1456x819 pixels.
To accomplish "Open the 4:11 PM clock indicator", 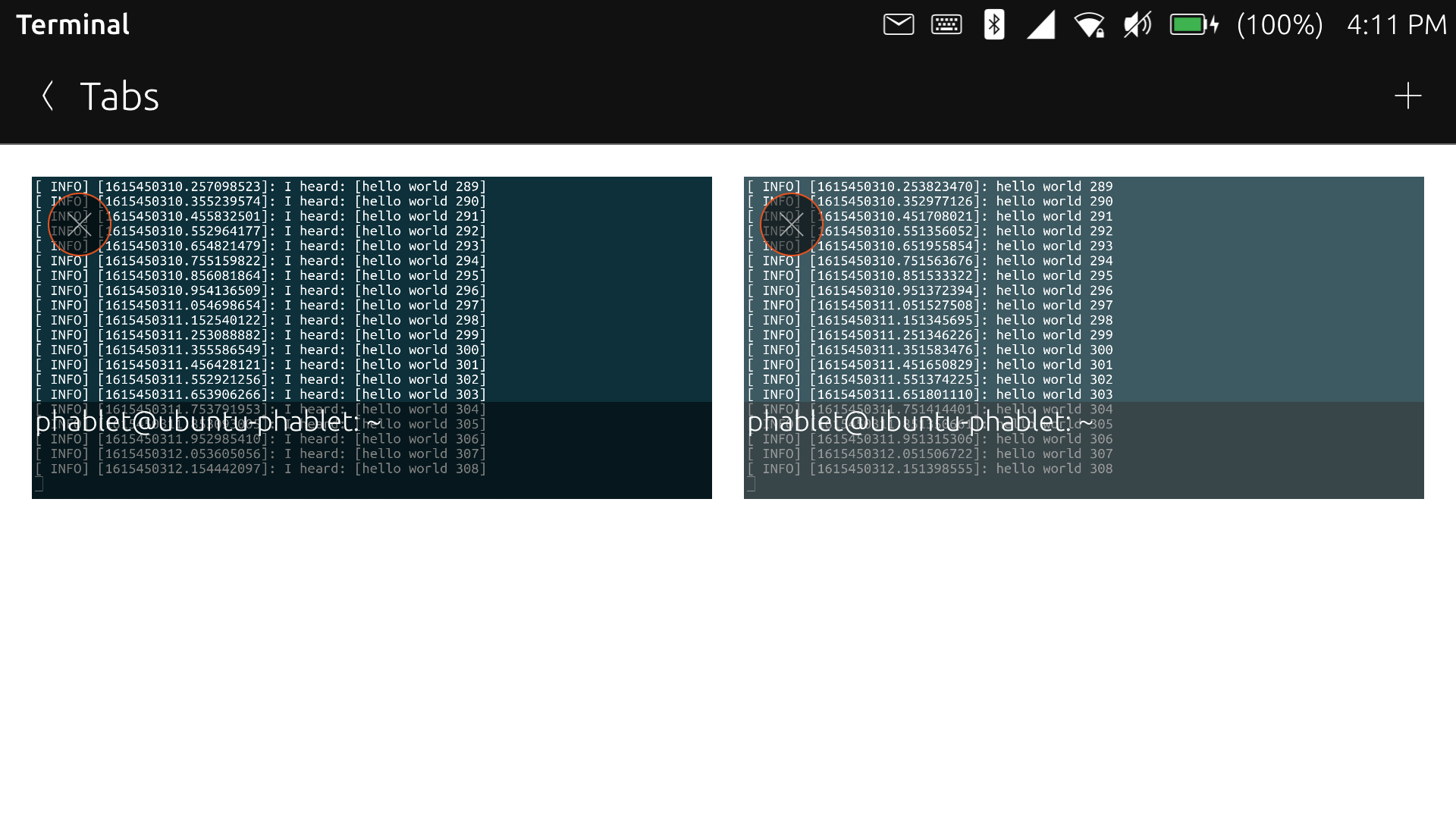I will [1396, 25].
